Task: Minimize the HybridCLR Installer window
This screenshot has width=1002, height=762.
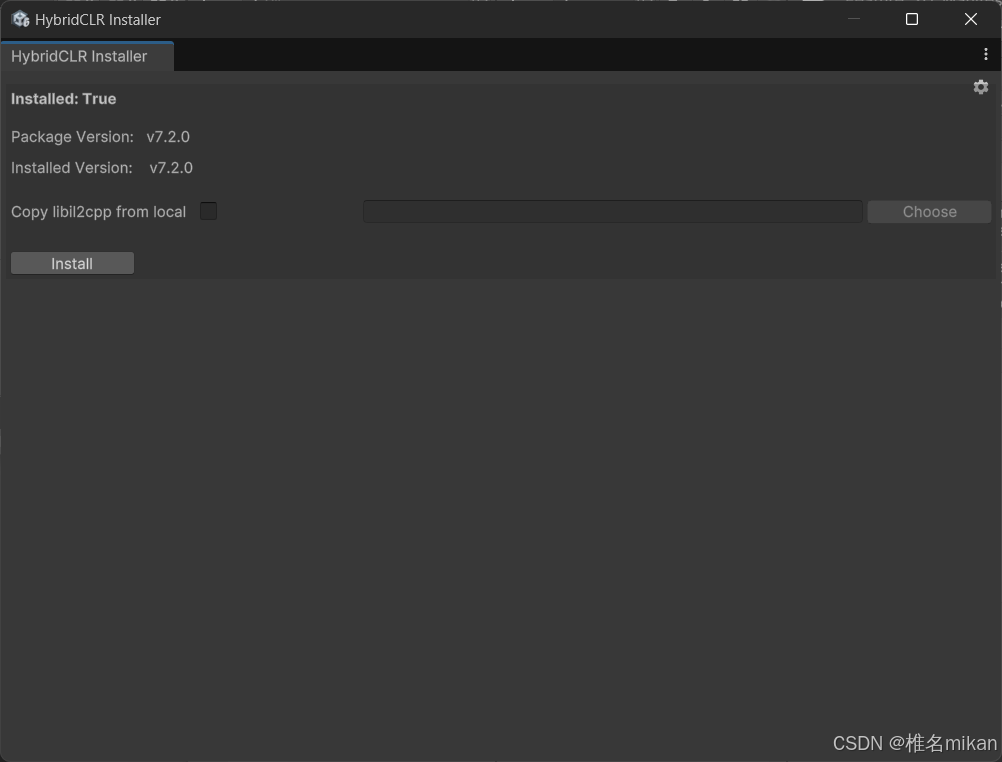Action: [x=853, y=18]
